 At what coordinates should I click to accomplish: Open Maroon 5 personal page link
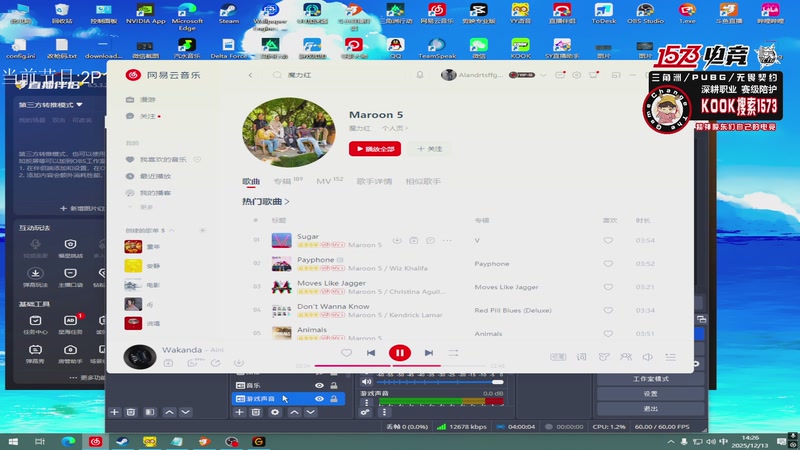(x=395, y=128)
